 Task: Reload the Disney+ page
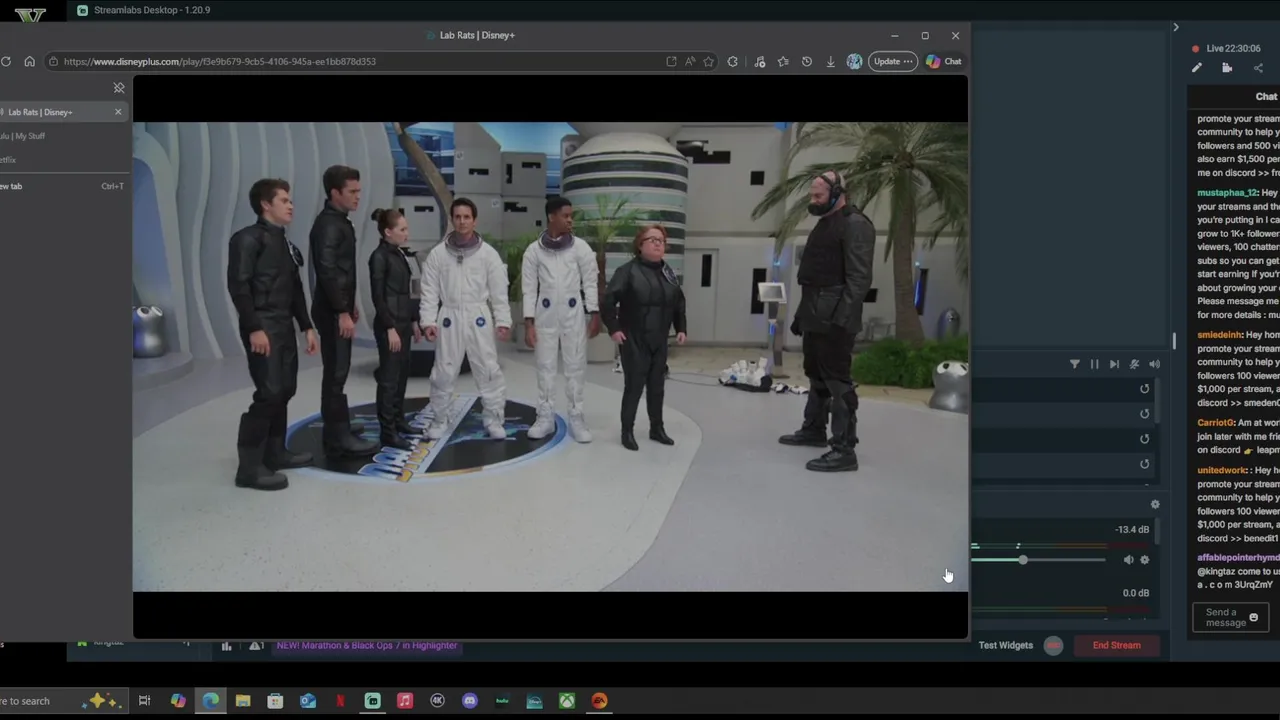pyautogui.click(x=6, y=62)
